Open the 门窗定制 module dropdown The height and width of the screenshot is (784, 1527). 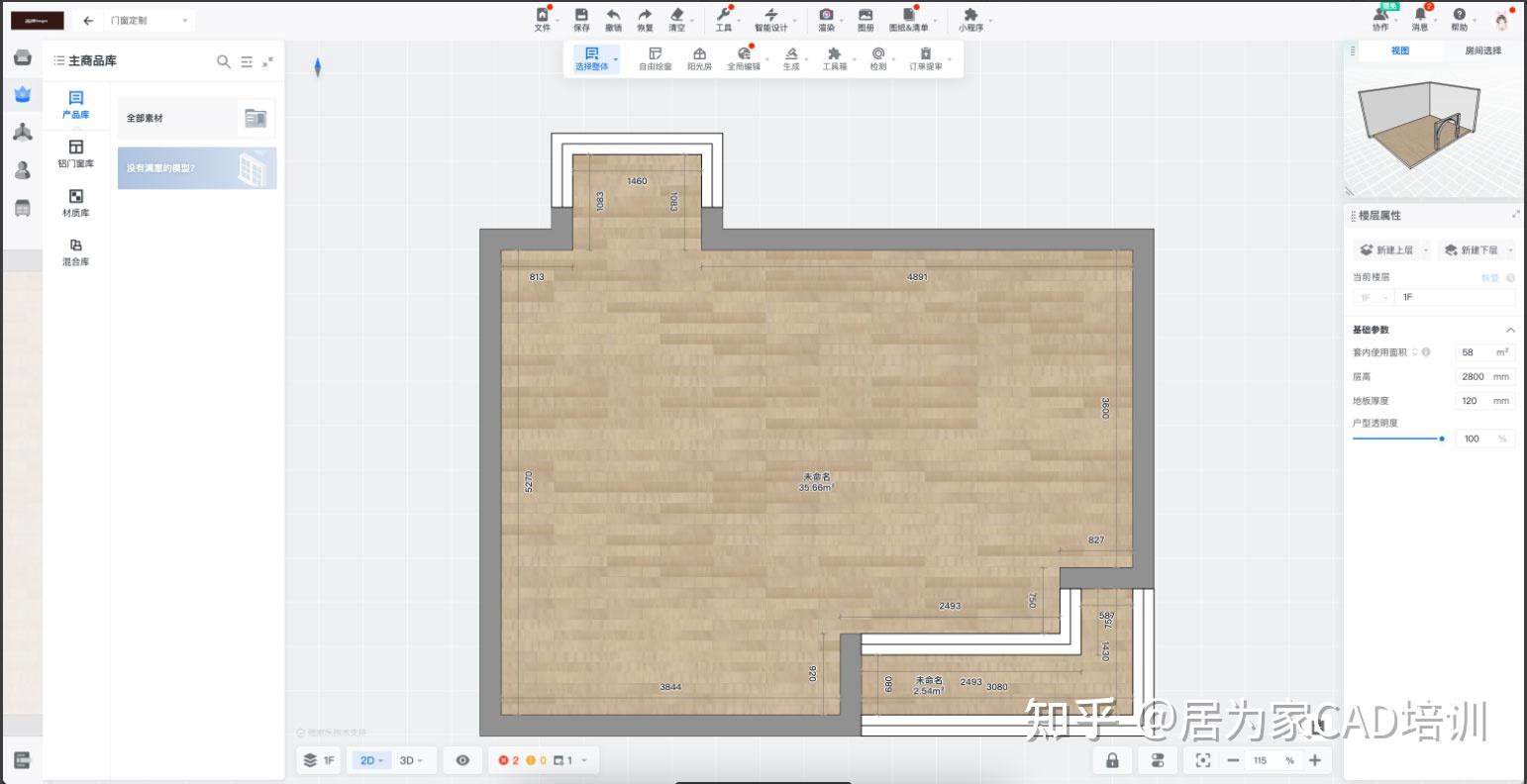click(x=149, y=21)
